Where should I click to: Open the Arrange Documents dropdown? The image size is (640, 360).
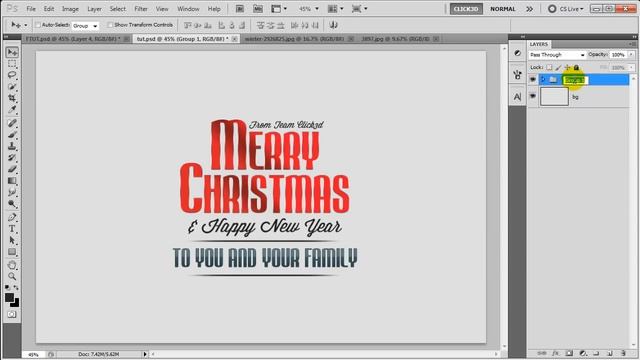[336, 9]
